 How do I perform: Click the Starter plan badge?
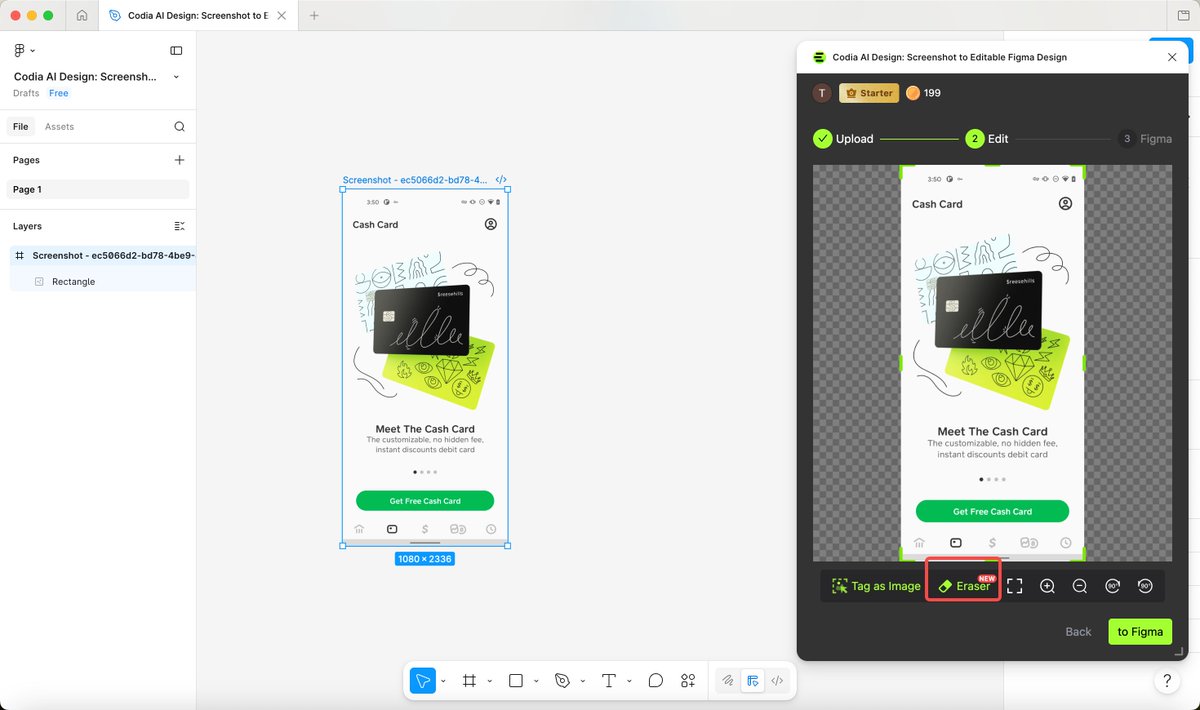[869, 93]
